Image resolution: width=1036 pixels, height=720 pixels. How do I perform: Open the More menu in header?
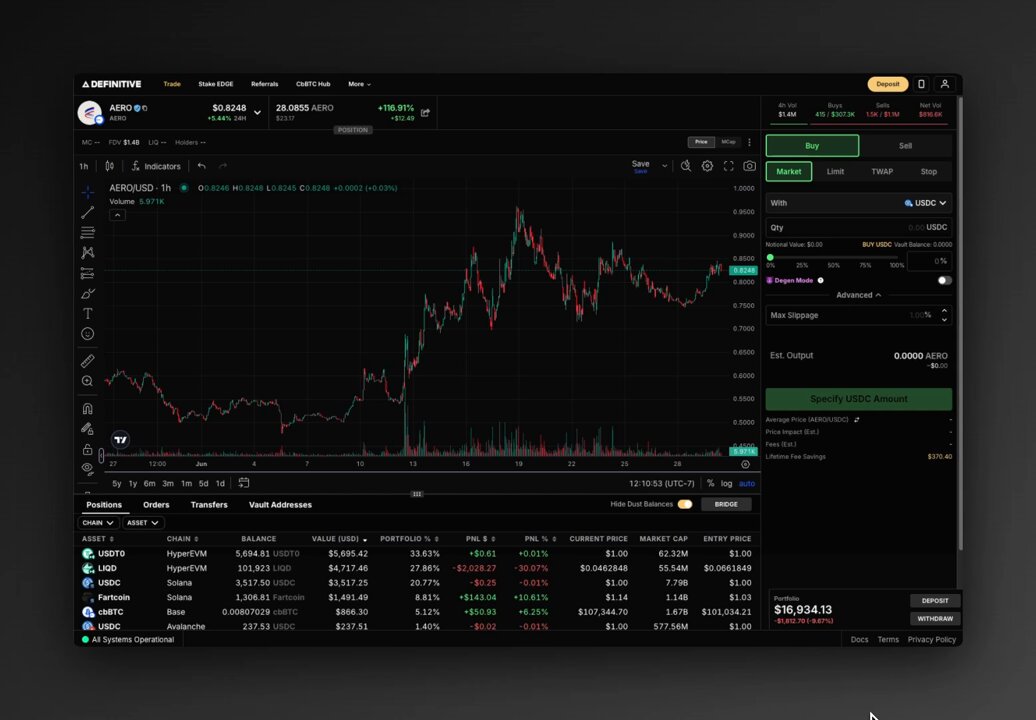(359, 84)
